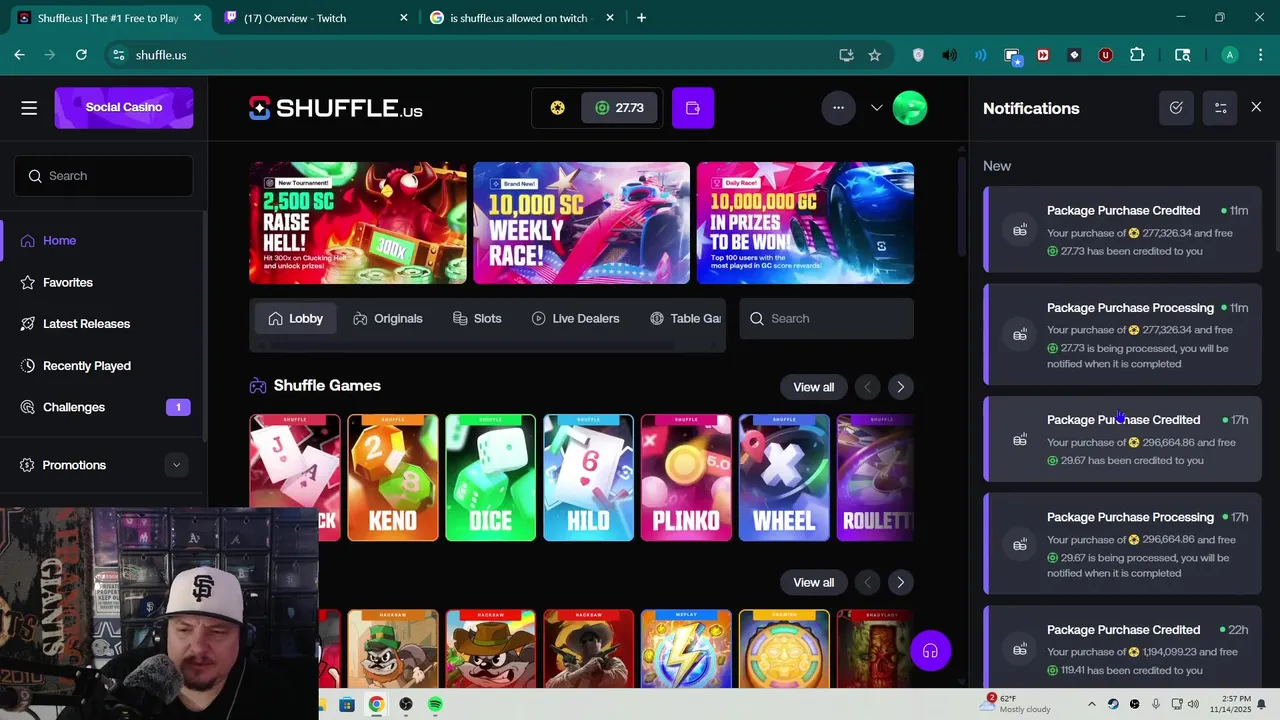Image resolution: width=1280 pixels, height=720 pixels.
Task: Open the Keno game tile
Action: pos(393,478)
